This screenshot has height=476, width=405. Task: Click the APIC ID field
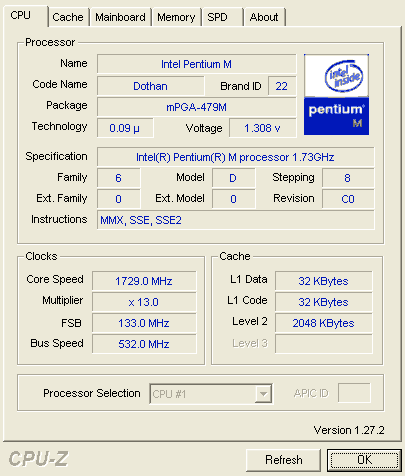coord(354,393)
